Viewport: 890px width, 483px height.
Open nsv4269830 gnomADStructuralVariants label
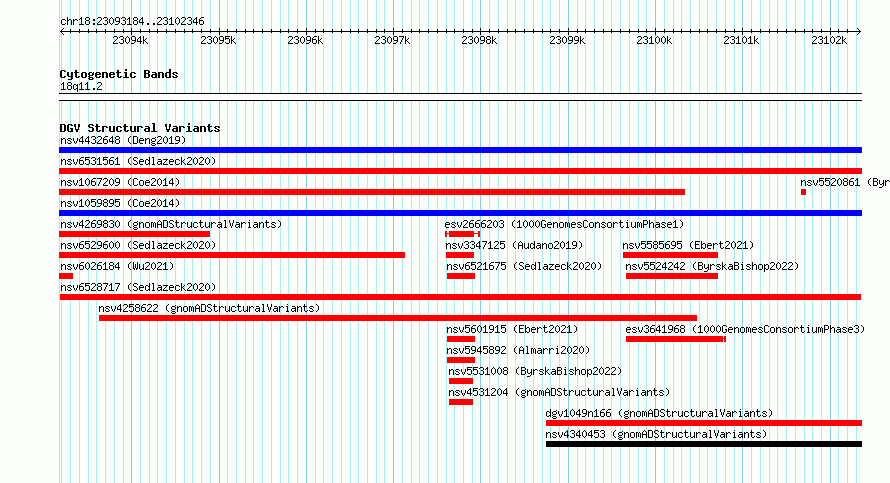click(171, 224)
